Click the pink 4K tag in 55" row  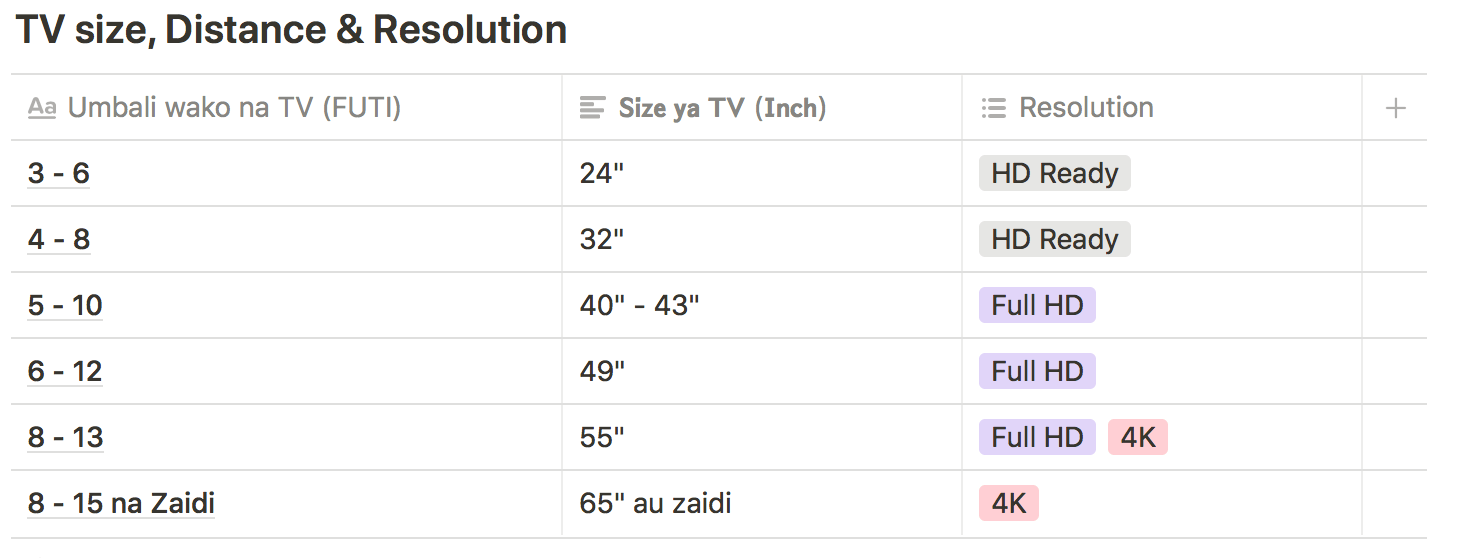[1138, 437]
